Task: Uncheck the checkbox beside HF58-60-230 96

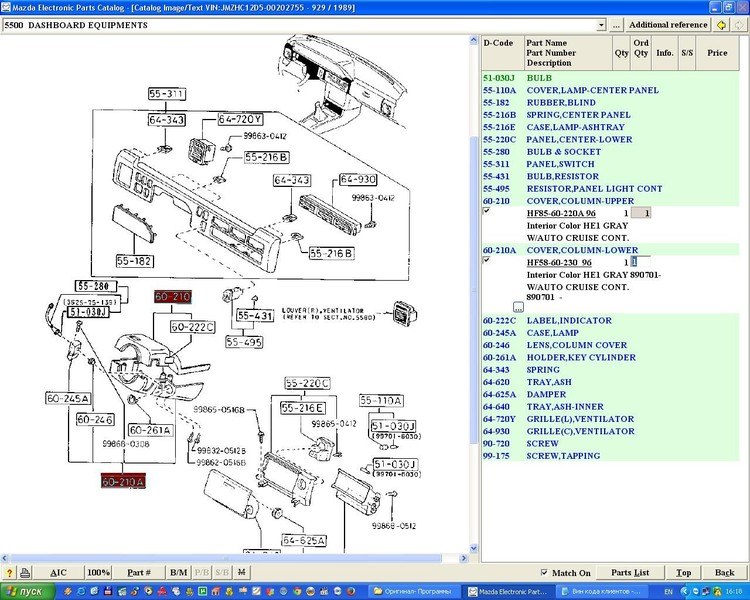Action: pos(486,260)
